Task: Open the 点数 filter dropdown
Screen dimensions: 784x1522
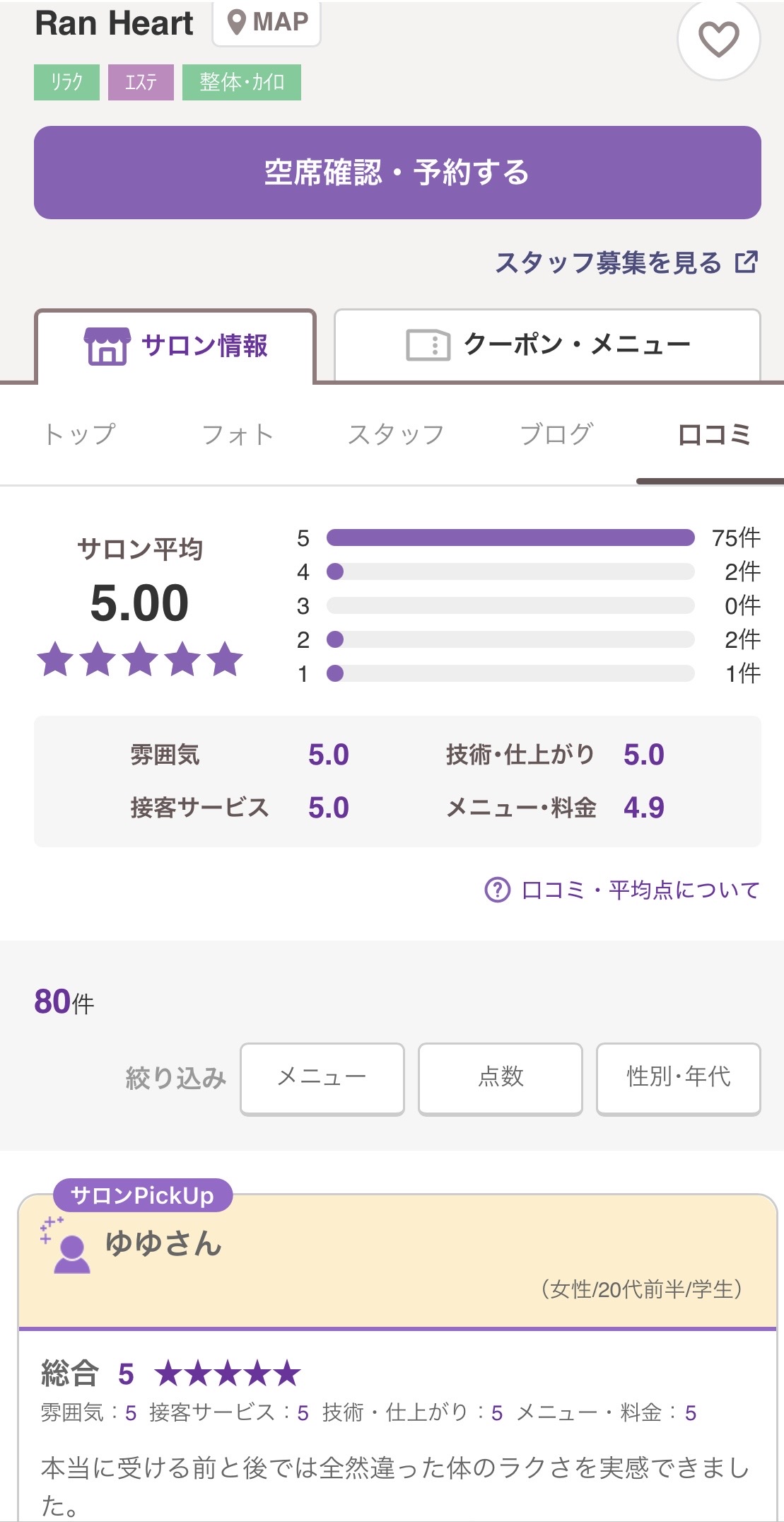Action: tap(501, 1079)
